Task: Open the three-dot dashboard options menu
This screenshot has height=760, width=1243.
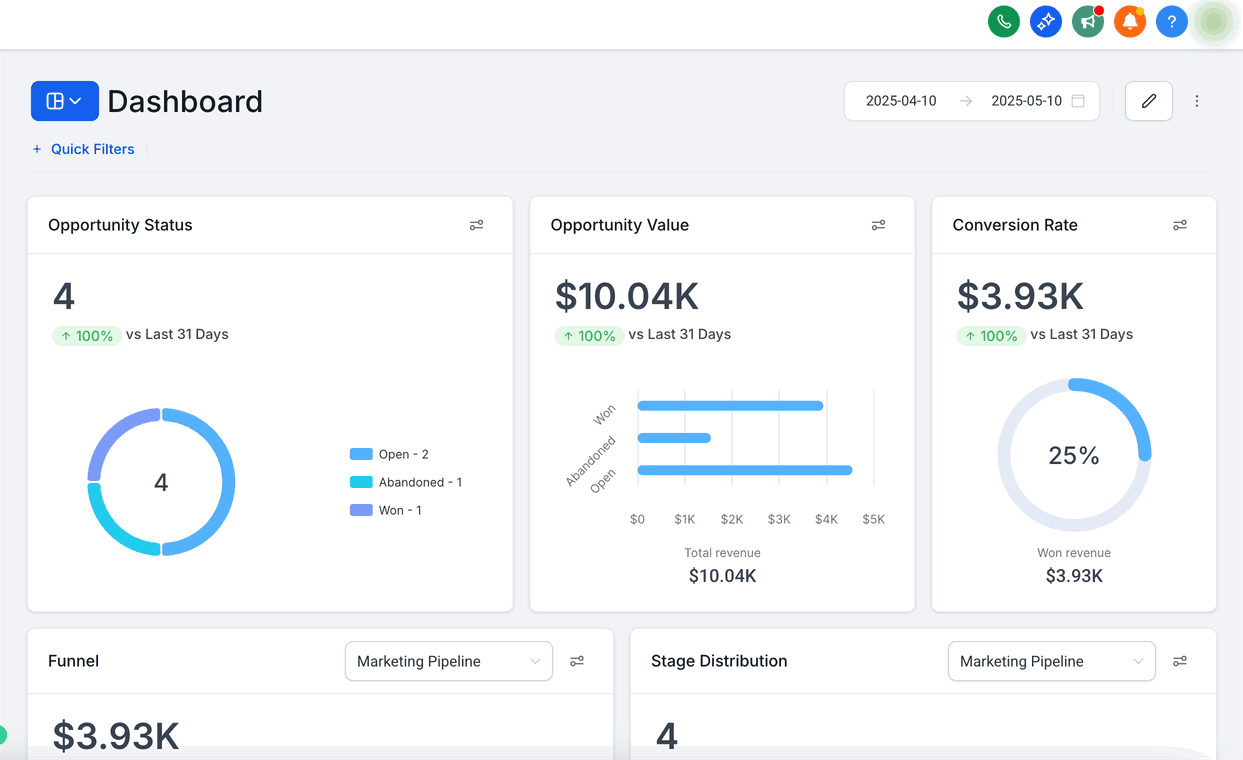Action: (1197, 101)
